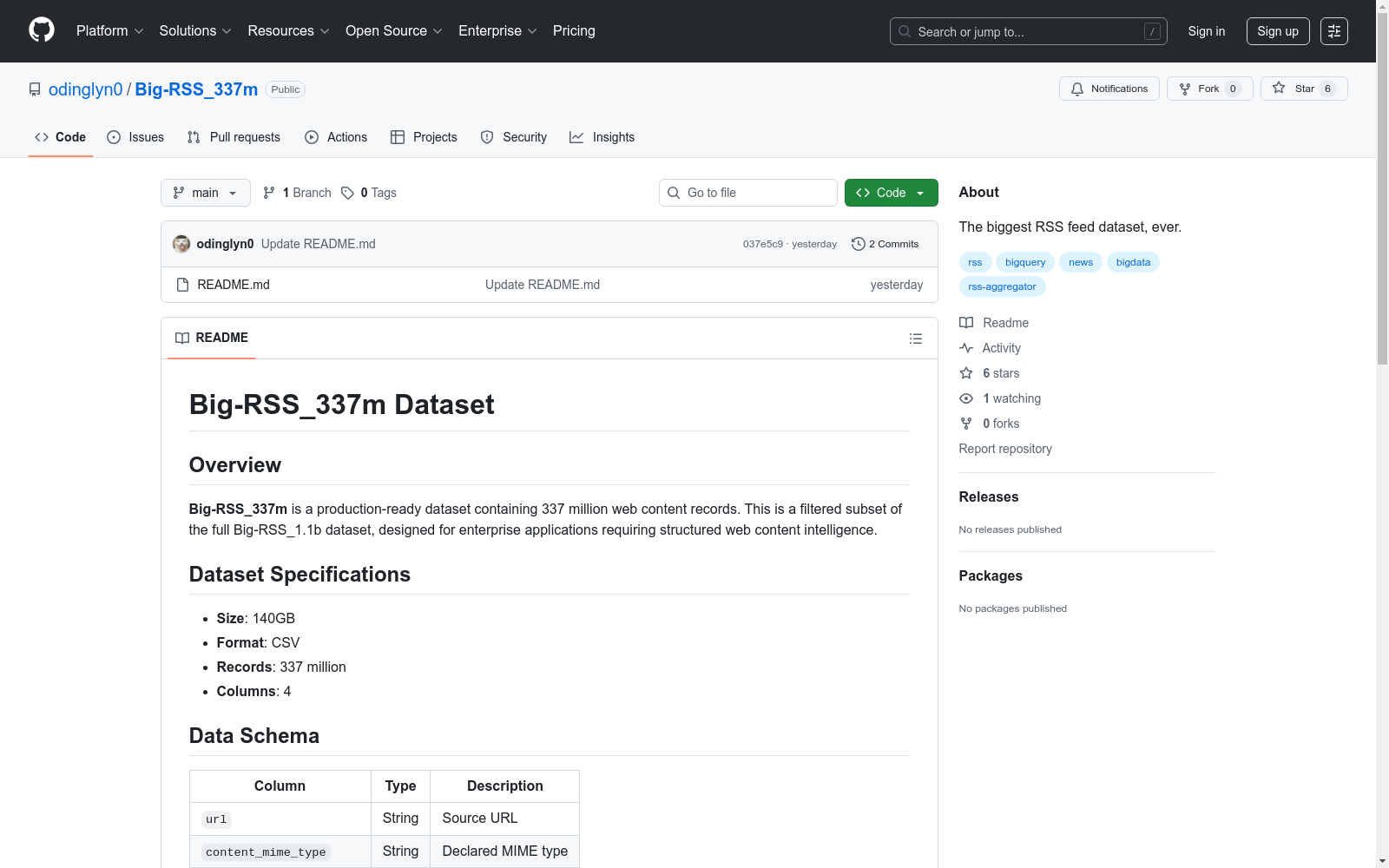This screenshot has height=868, width=1389.
Task: Open the green Code dropdown button
Action: pos(892,193)
